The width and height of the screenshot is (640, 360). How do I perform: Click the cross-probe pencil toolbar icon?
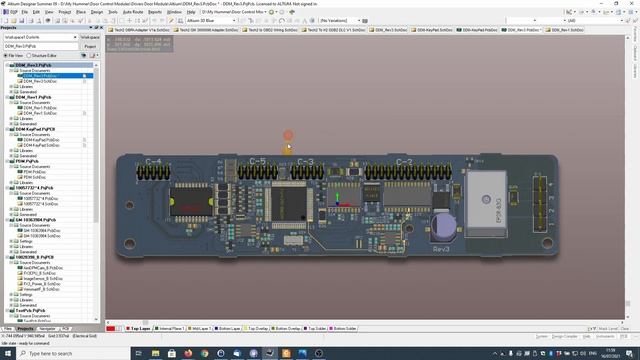tap(172, 20)
